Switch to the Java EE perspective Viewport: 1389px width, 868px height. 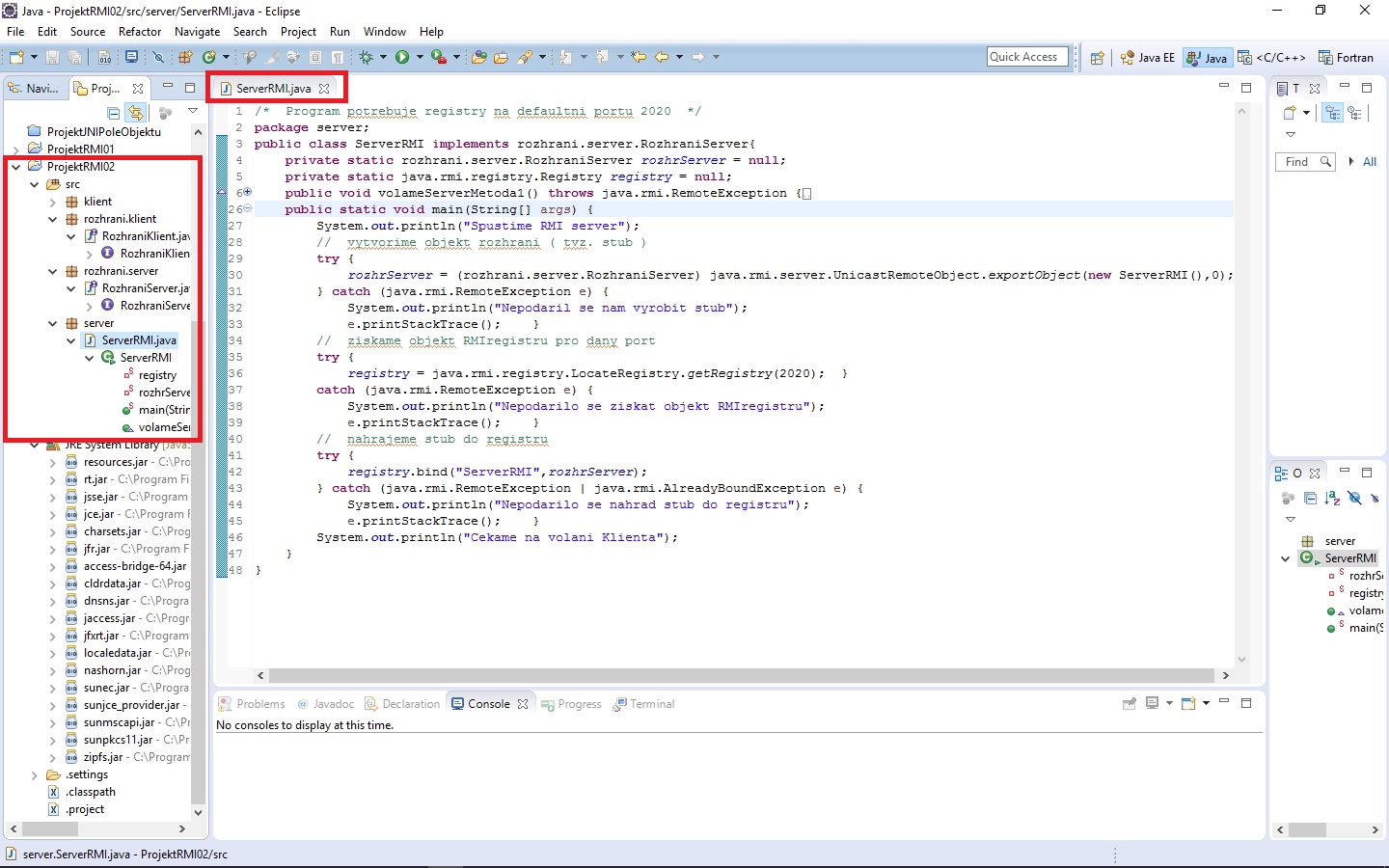[1147, 57]
